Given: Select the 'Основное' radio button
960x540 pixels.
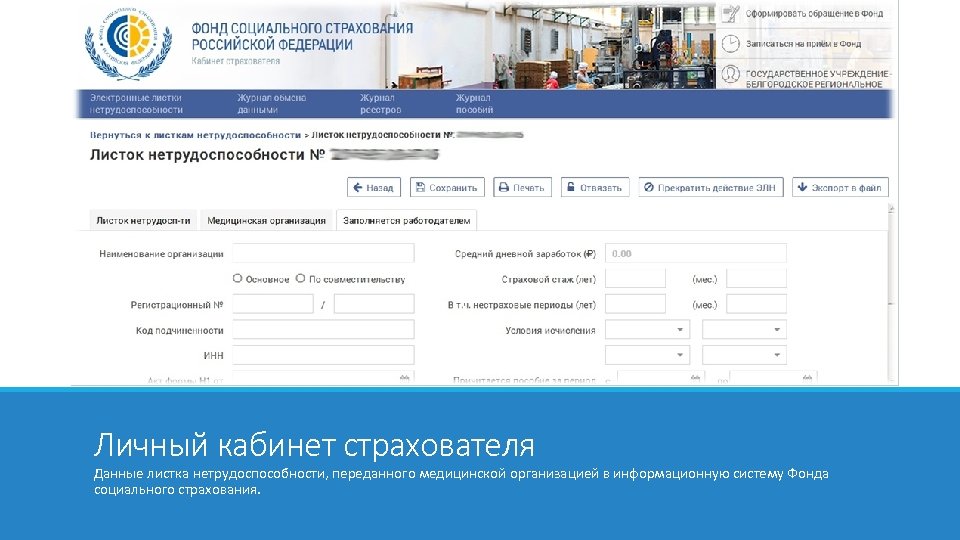Looking at the screenshot, I should click(x=238, y=279).
